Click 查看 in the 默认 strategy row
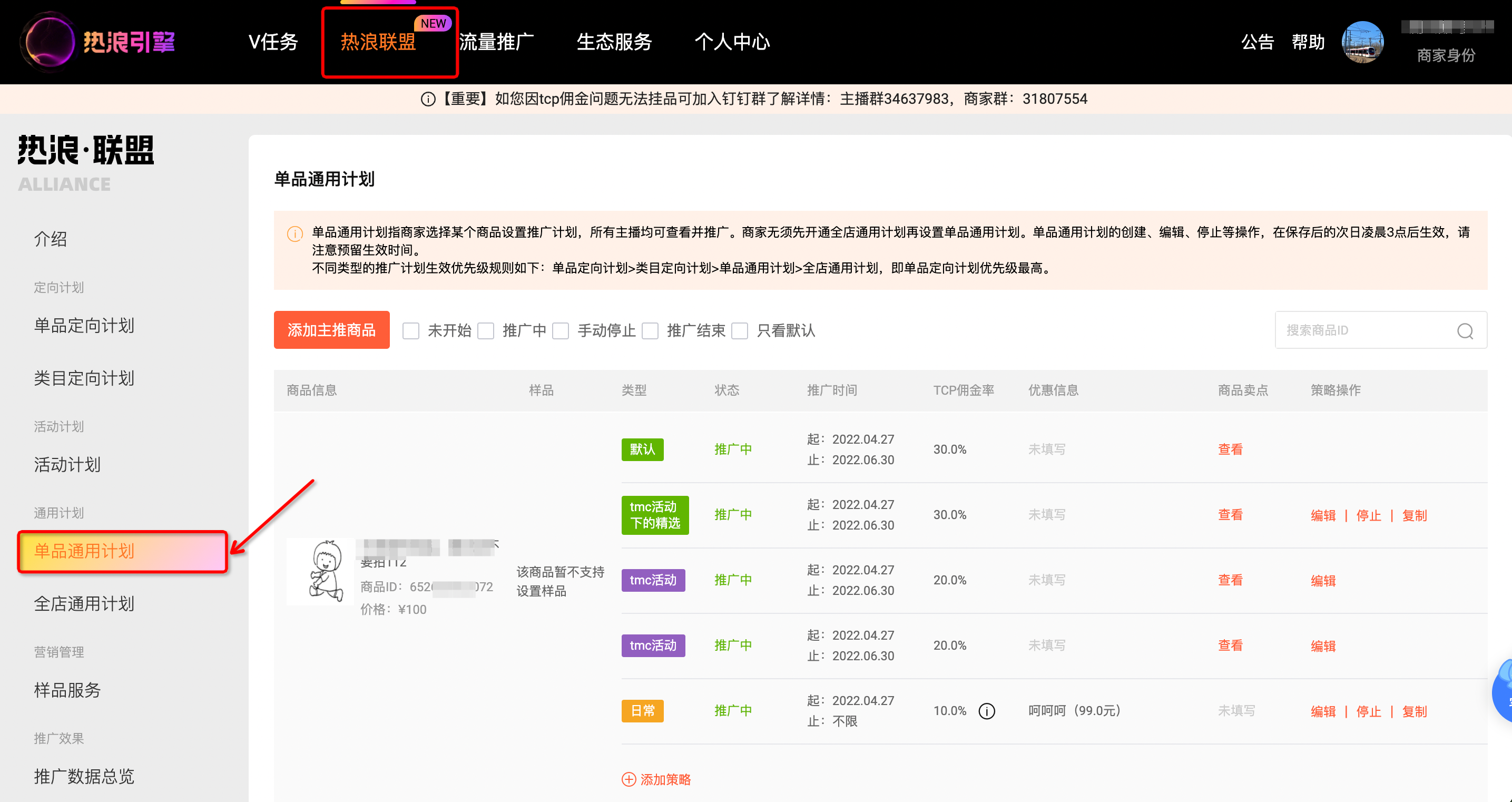 (x=1230, y=449)
